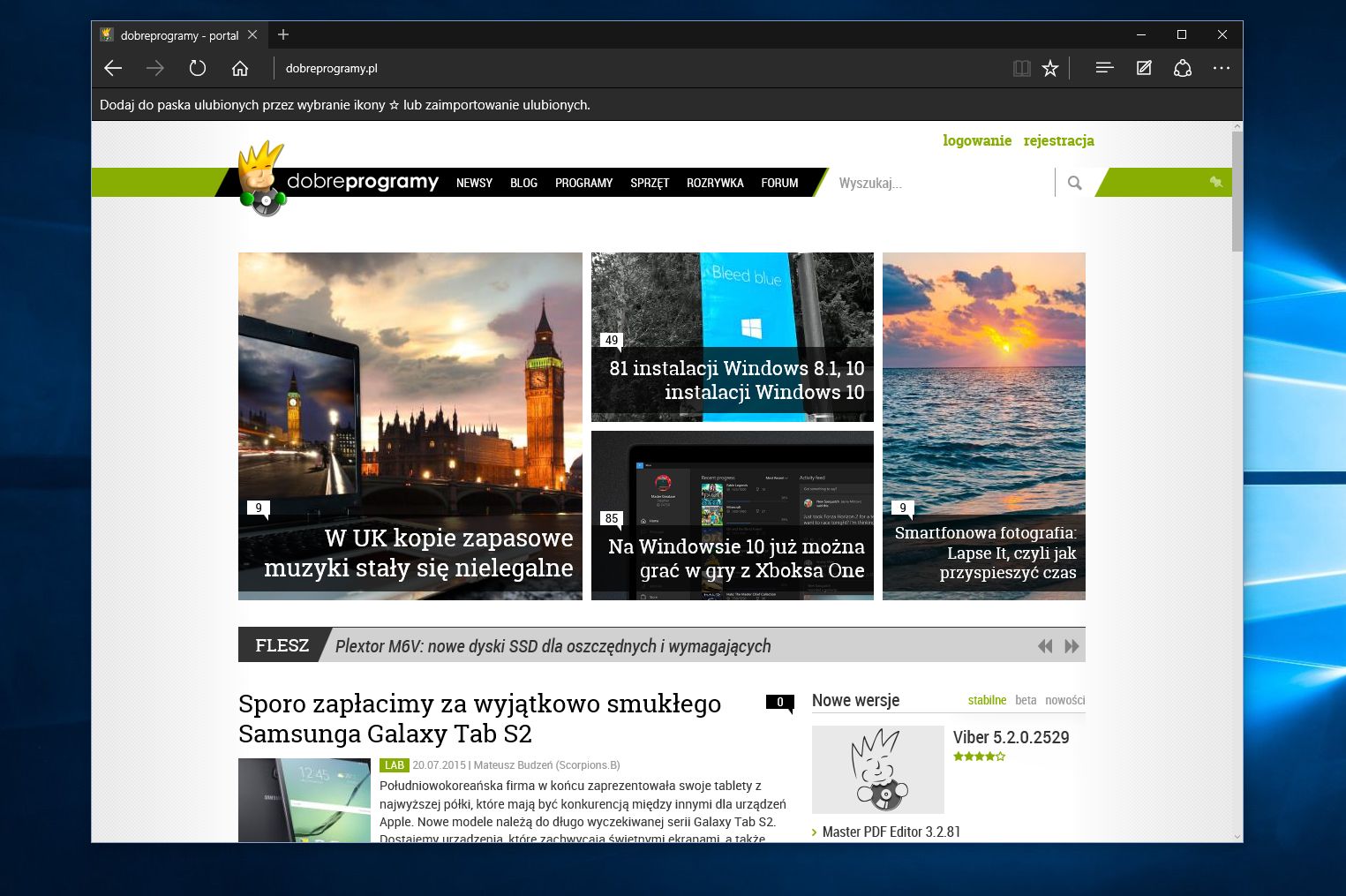
Task: Open the ROZRYWKA menu item
Action: pyautogui.click(x=715, y=183)
